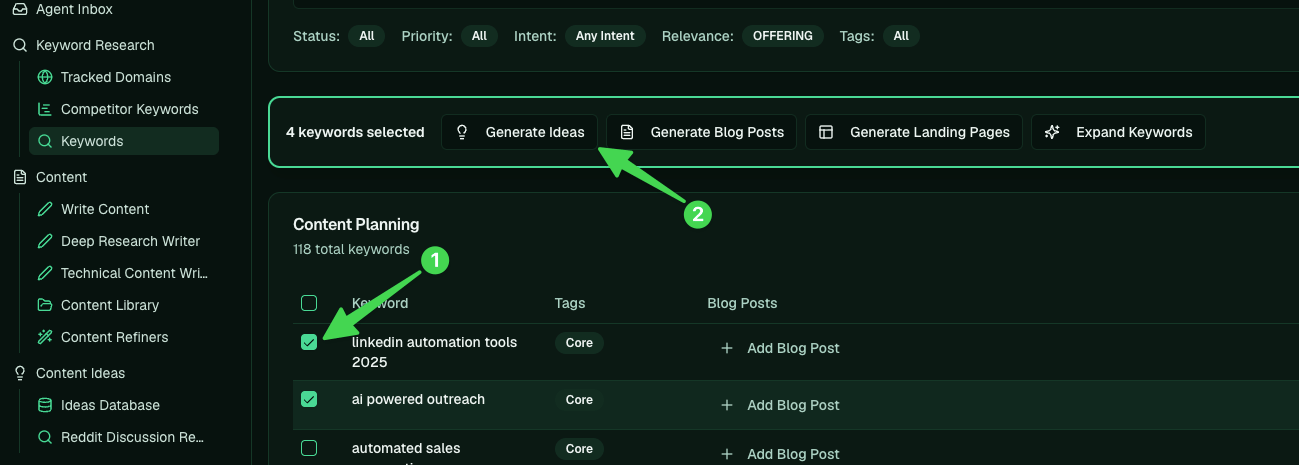This screenshot has width=1299, height=465.
Task: Select Keywords in the sidebar
Action: point(124,141)
